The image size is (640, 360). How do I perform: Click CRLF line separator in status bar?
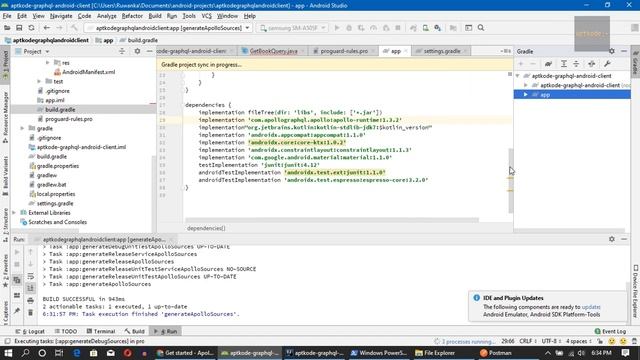click(x=528, y=341)
